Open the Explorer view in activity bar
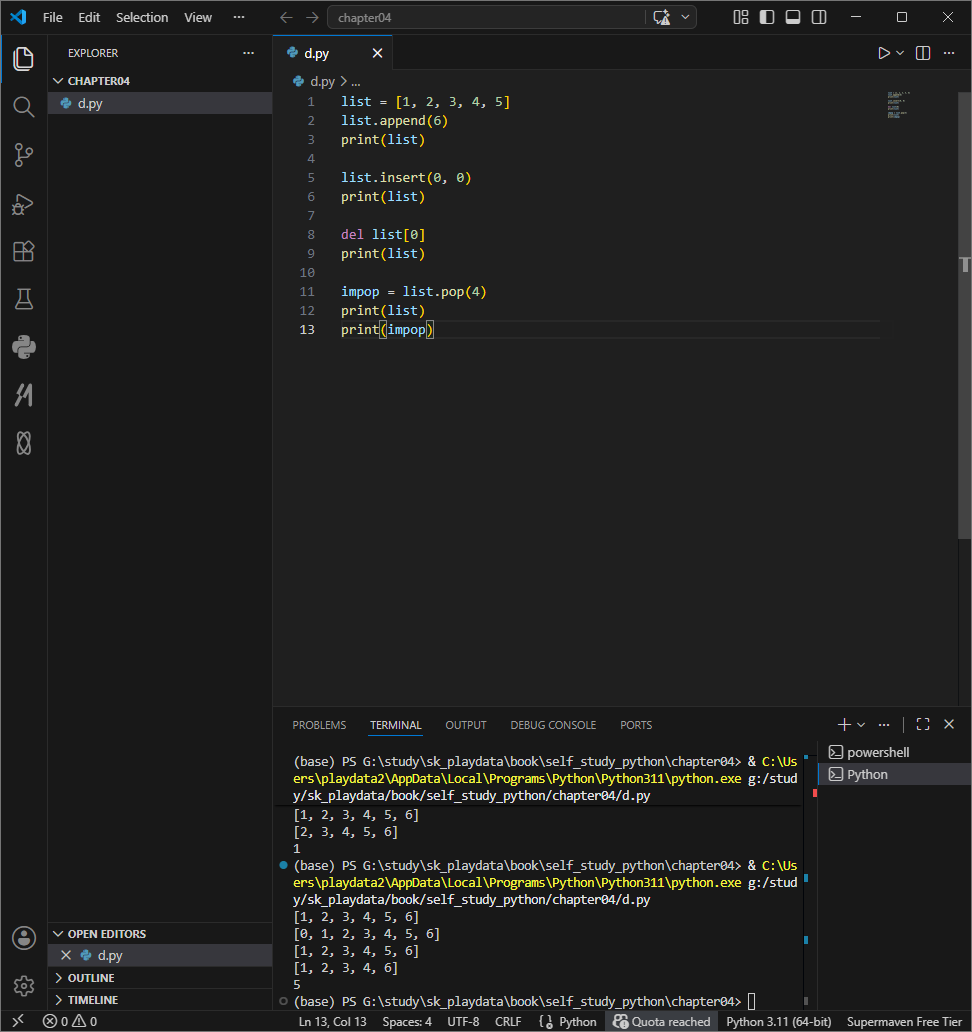The width and height of the screenshot is (972, 1032). tap(24, 59)
